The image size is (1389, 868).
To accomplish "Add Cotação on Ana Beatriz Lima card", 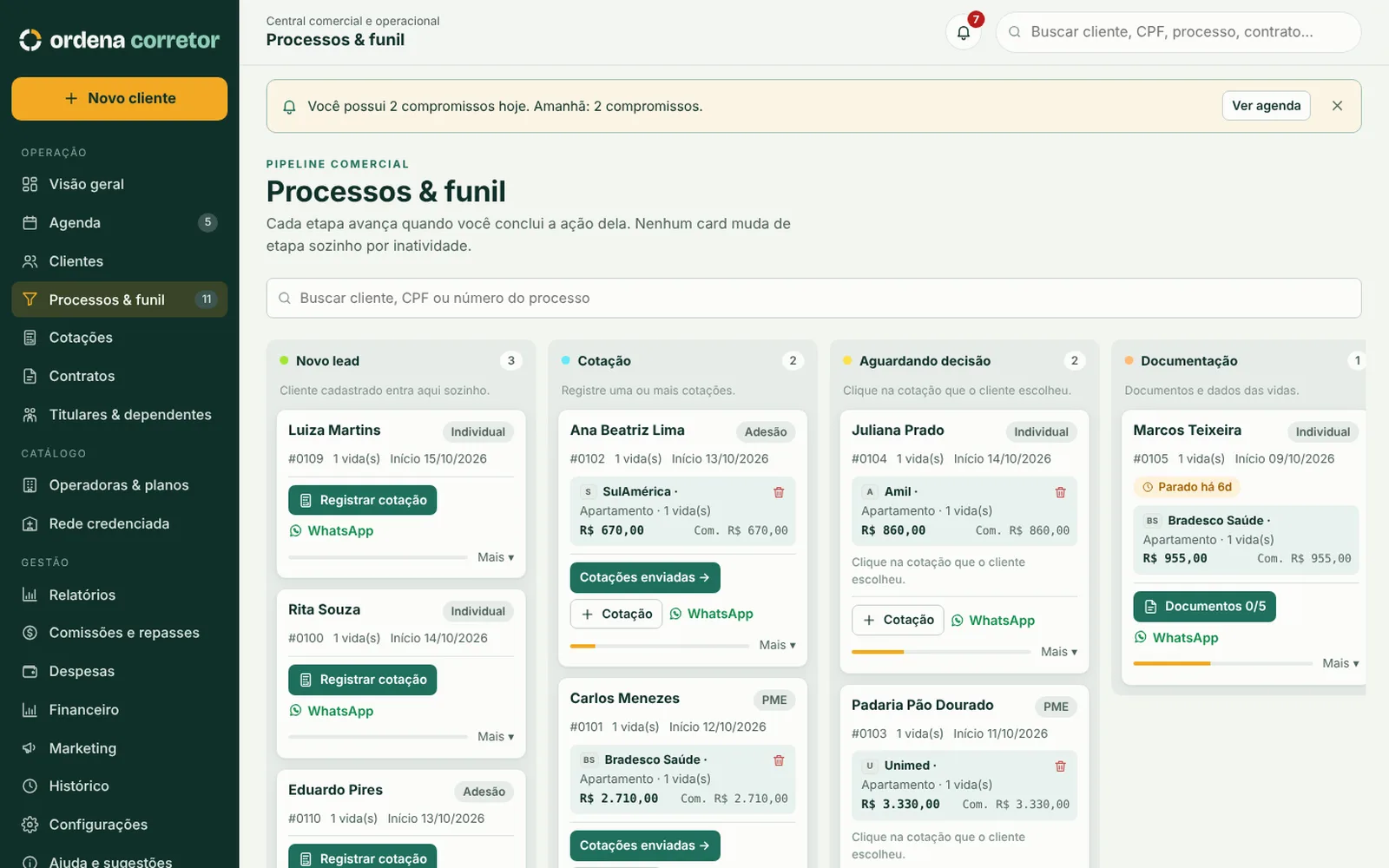I will (x=616, y=614).
